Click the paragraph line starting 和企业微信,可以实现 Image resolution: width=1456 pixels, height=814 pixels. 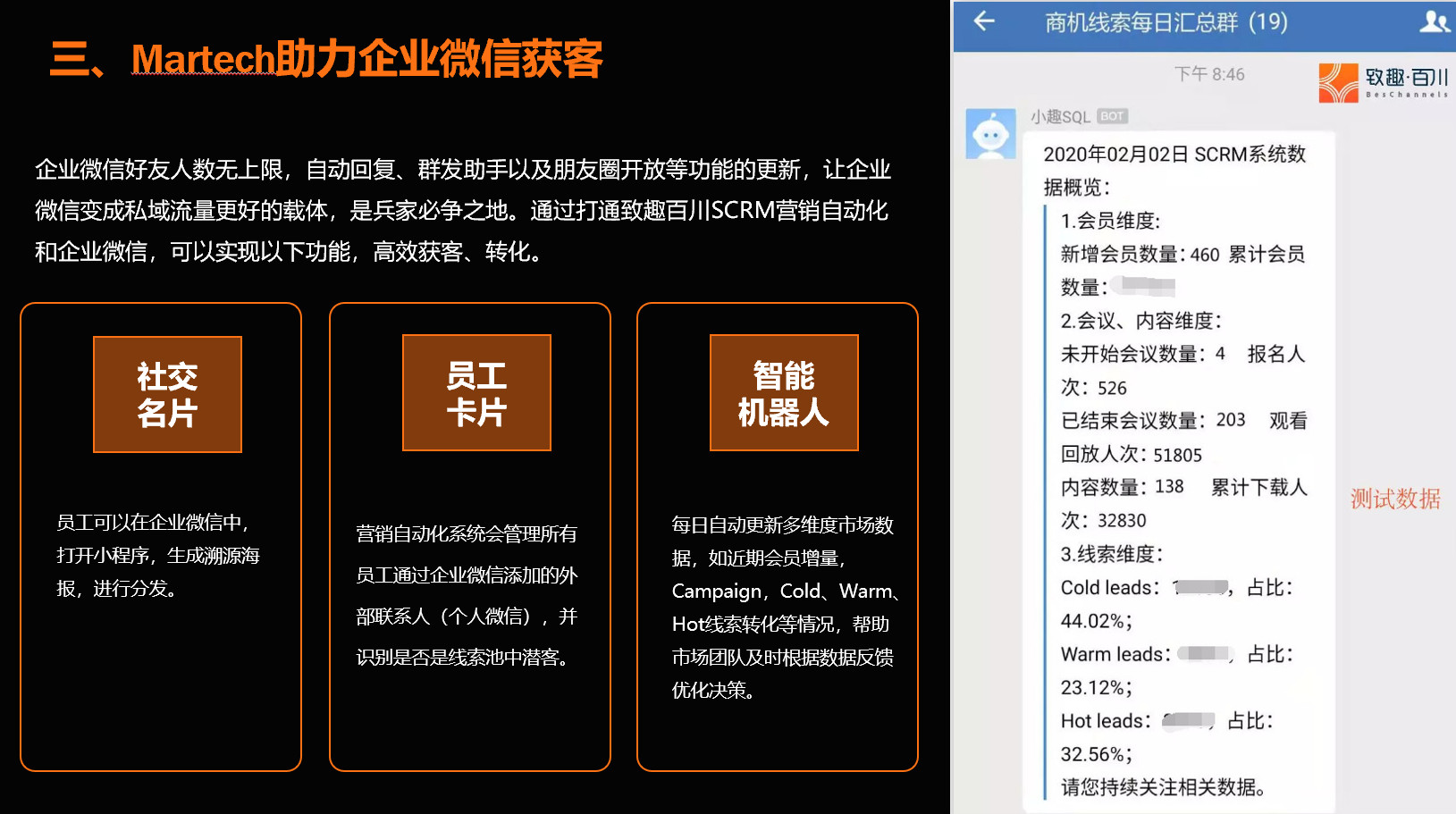point(290,252)
